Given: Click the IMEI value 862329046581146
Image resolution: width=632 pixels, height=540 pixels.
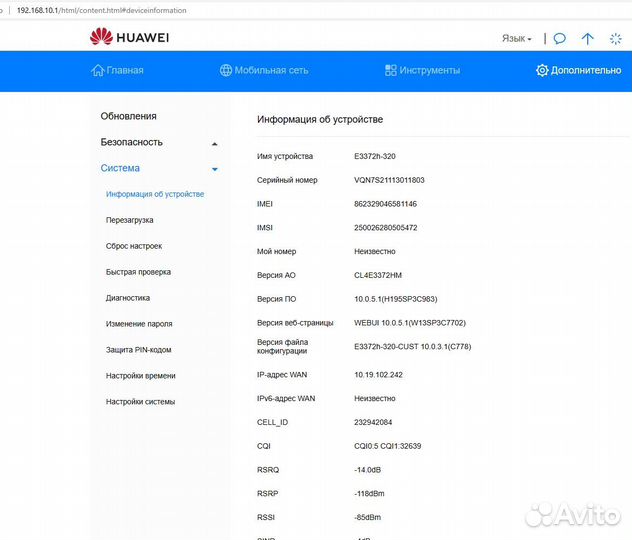Looking at the screenshot, I should coord(385,204).
